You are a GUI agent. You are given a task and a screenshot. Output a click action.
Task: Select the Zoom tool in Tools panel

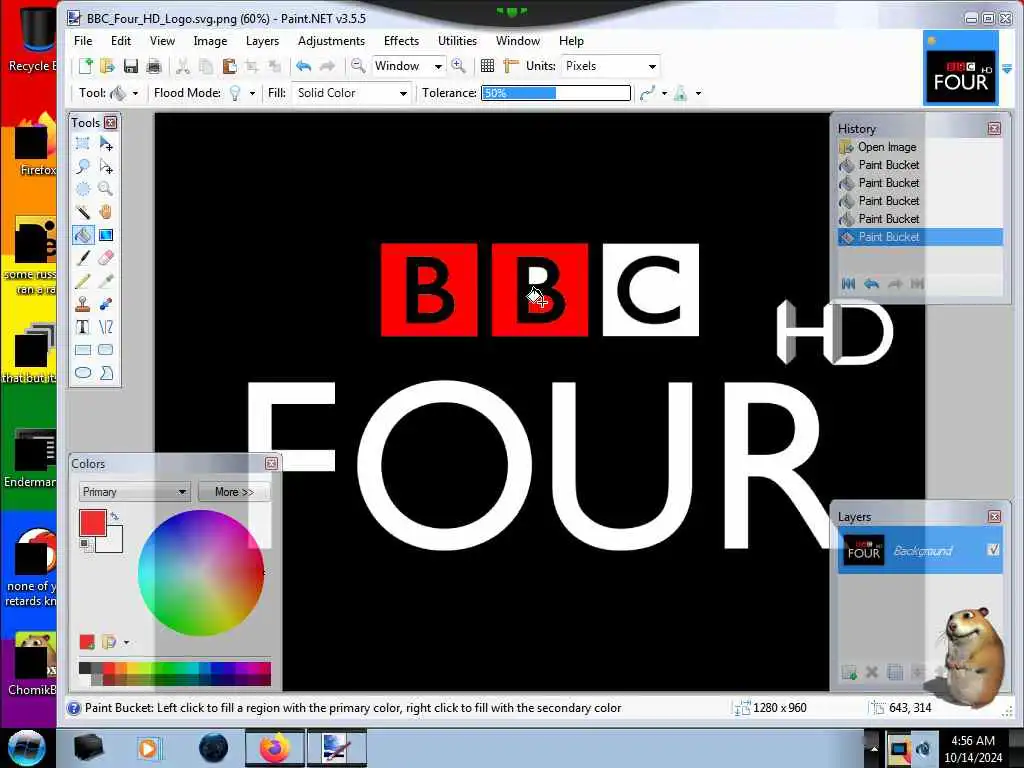pyautogui.click(x=106, y=189)
